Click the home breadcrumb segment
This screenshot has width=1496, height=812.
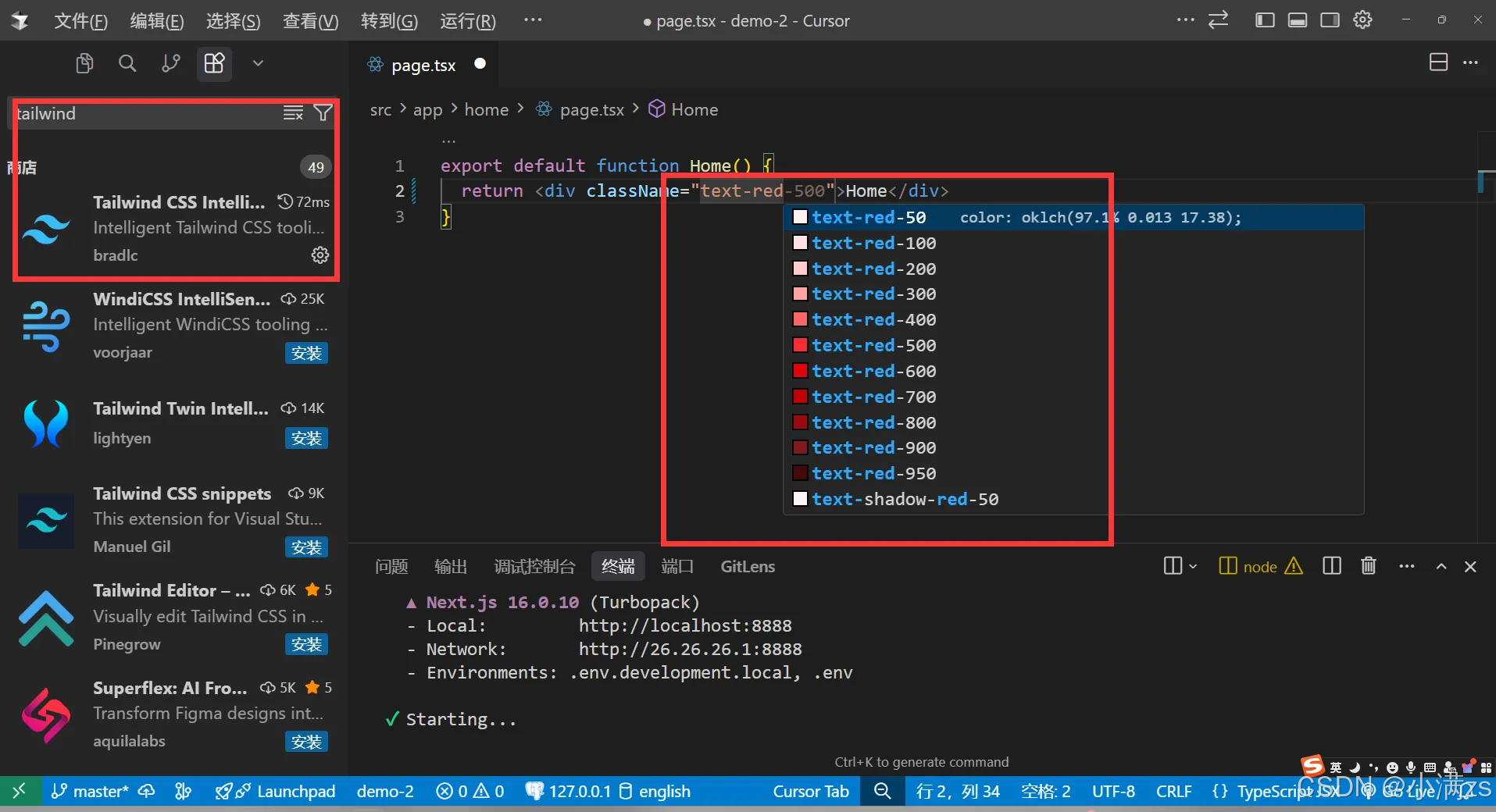pos(486,110)
